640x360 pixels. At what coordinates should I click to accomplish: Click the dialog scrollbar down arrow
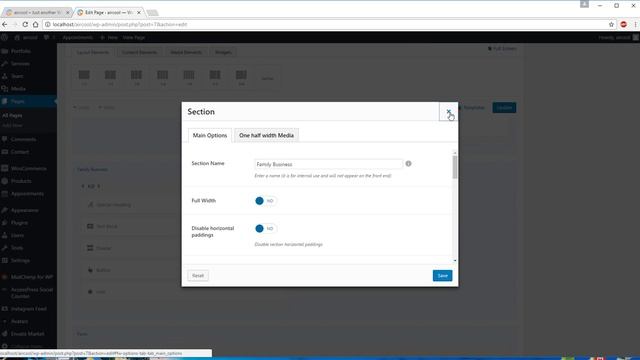coord(455,260)
